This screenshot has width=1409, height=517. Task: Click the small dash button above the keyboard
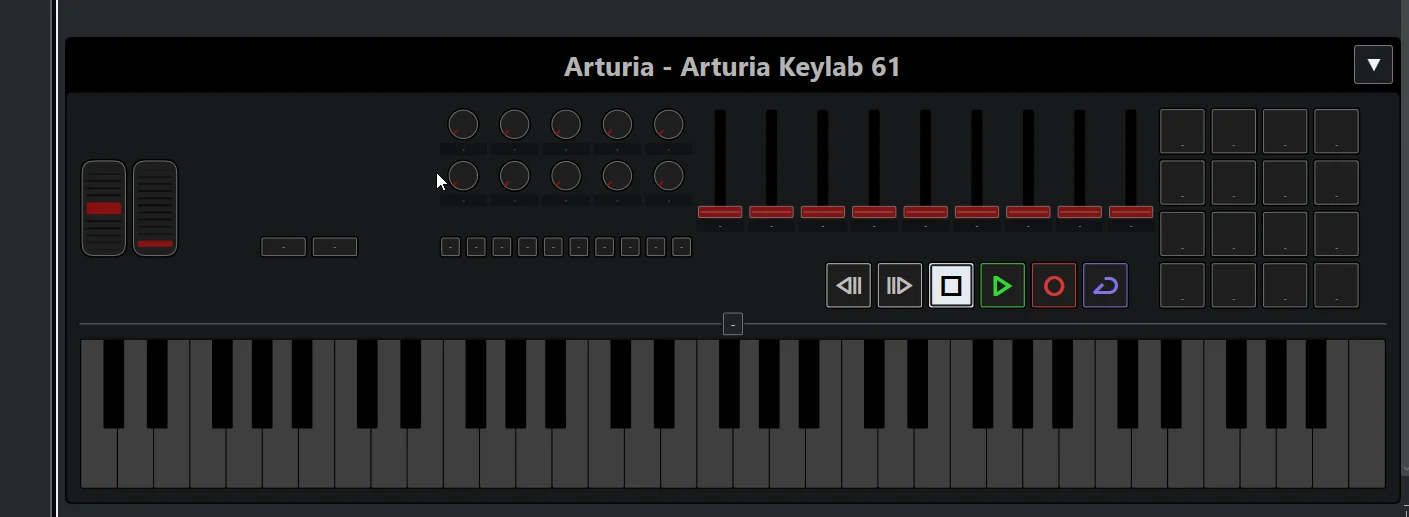(x=733, y=324)
